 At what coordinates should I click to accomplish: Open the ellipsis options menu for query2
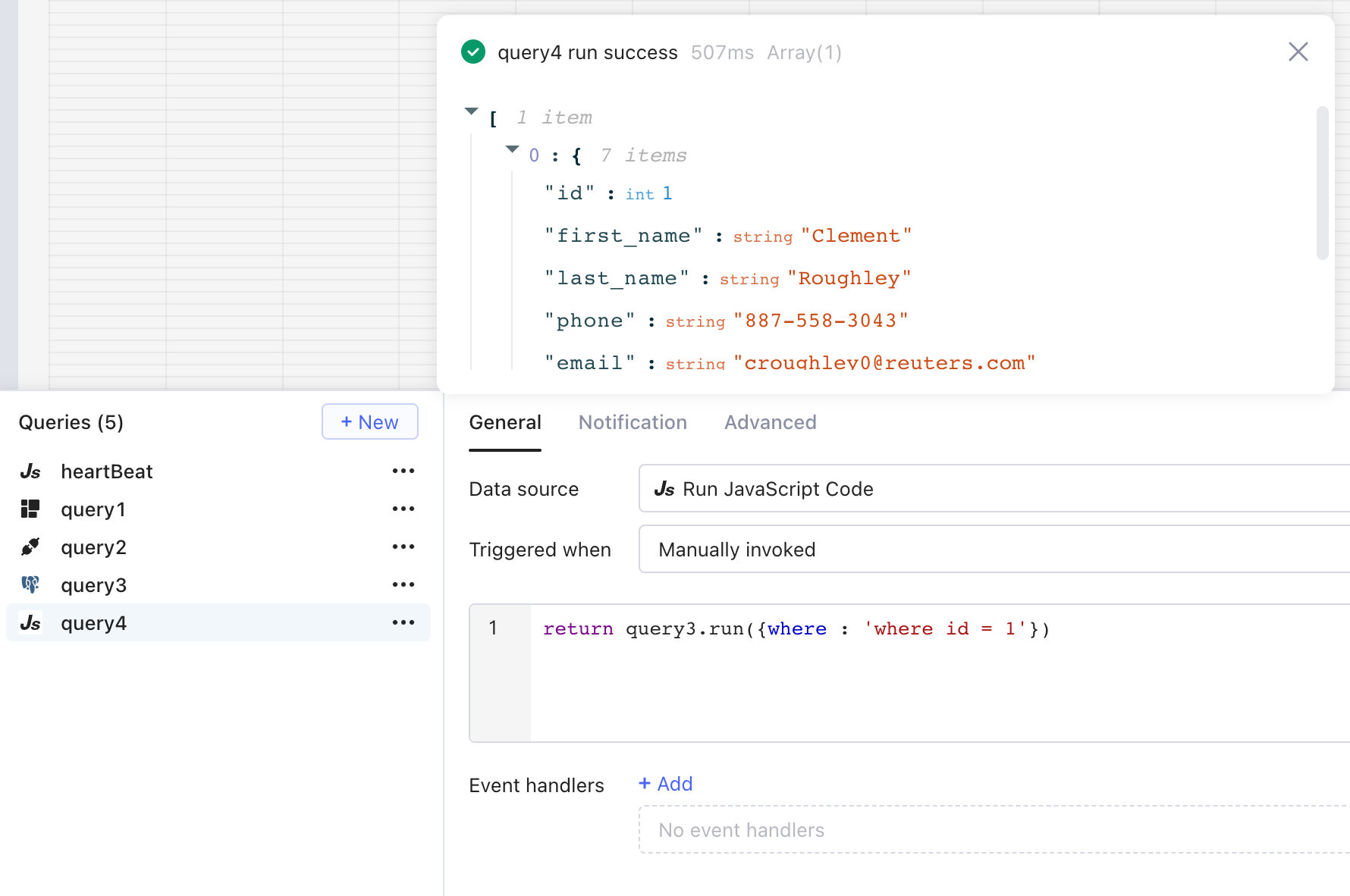pyautogui.click(x=403, y=547)
